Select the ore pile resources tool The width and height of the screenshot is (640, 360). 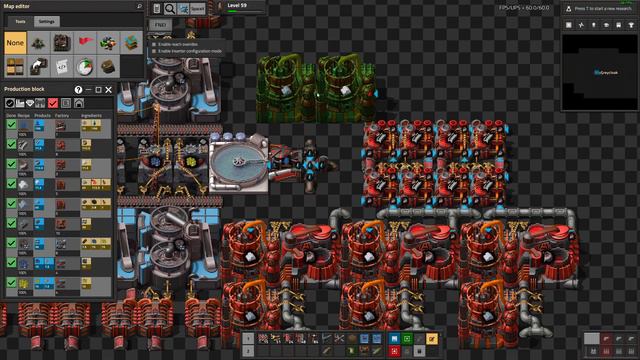38,43
